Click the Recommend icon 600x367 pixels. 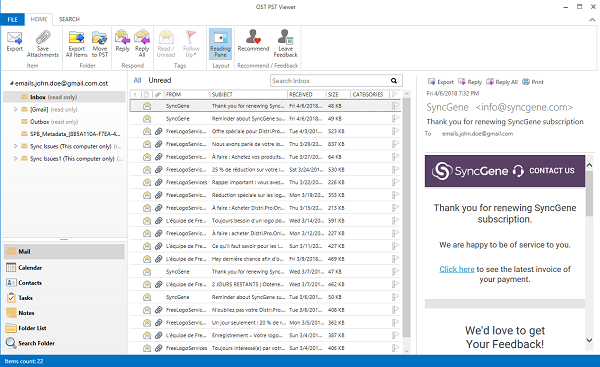253,37
